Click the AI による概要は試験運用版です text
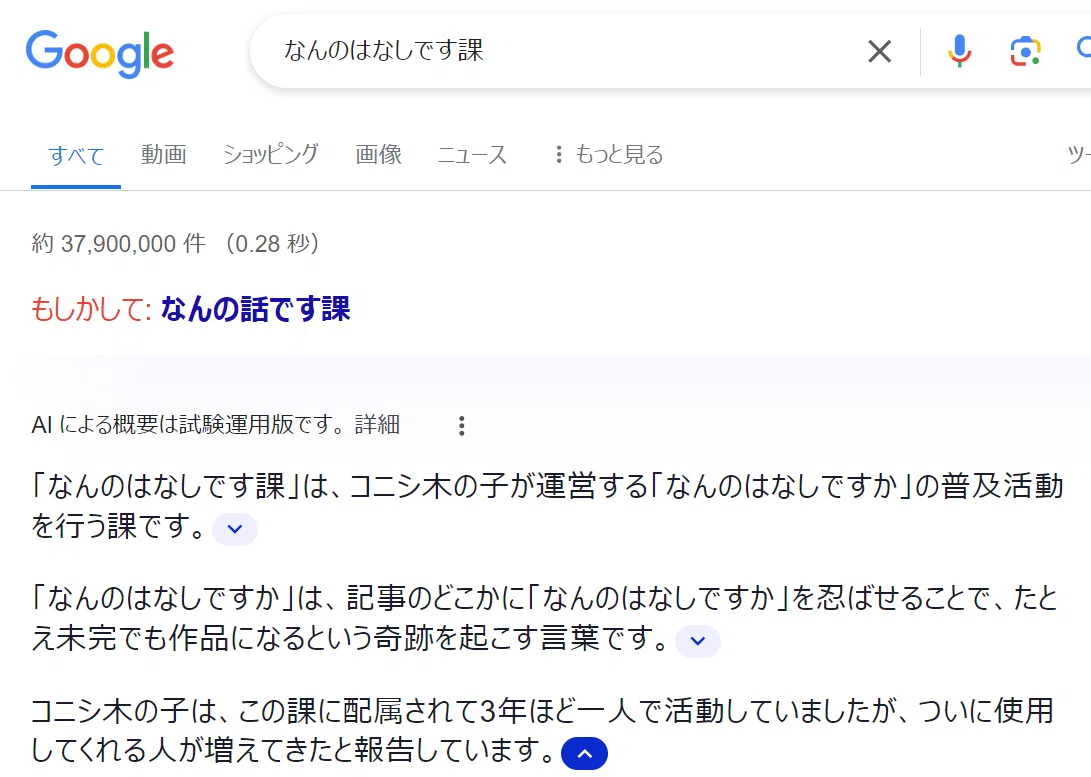 point(186,424)
